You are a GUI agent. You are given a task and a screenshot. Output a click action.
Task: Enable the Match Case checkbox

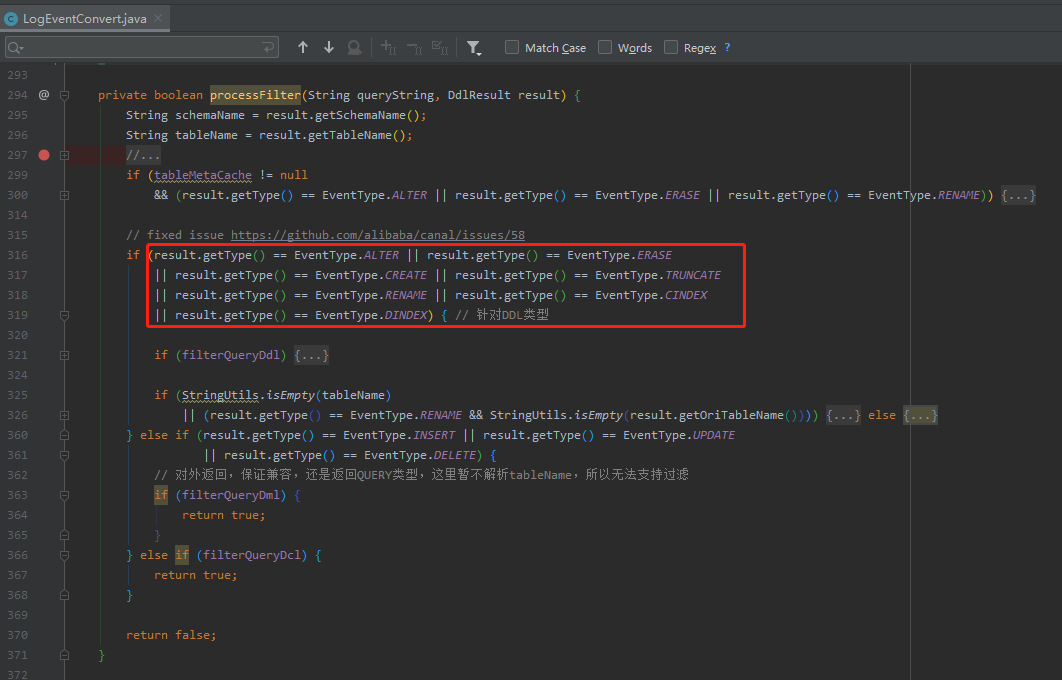pyautogui.click(x=512, y=47)
